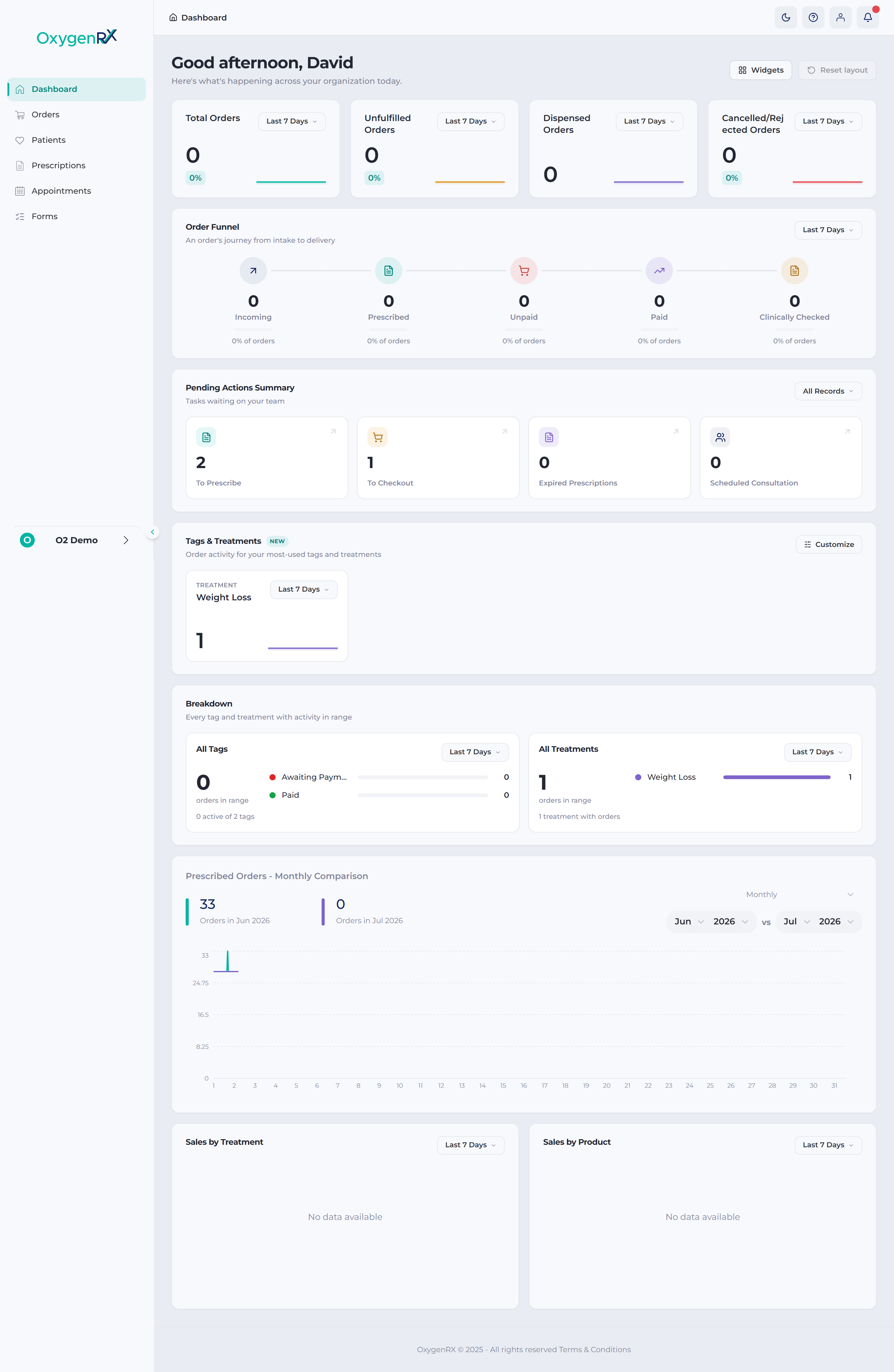Open Scheduled Consultation card arrow link

(847, 431)
